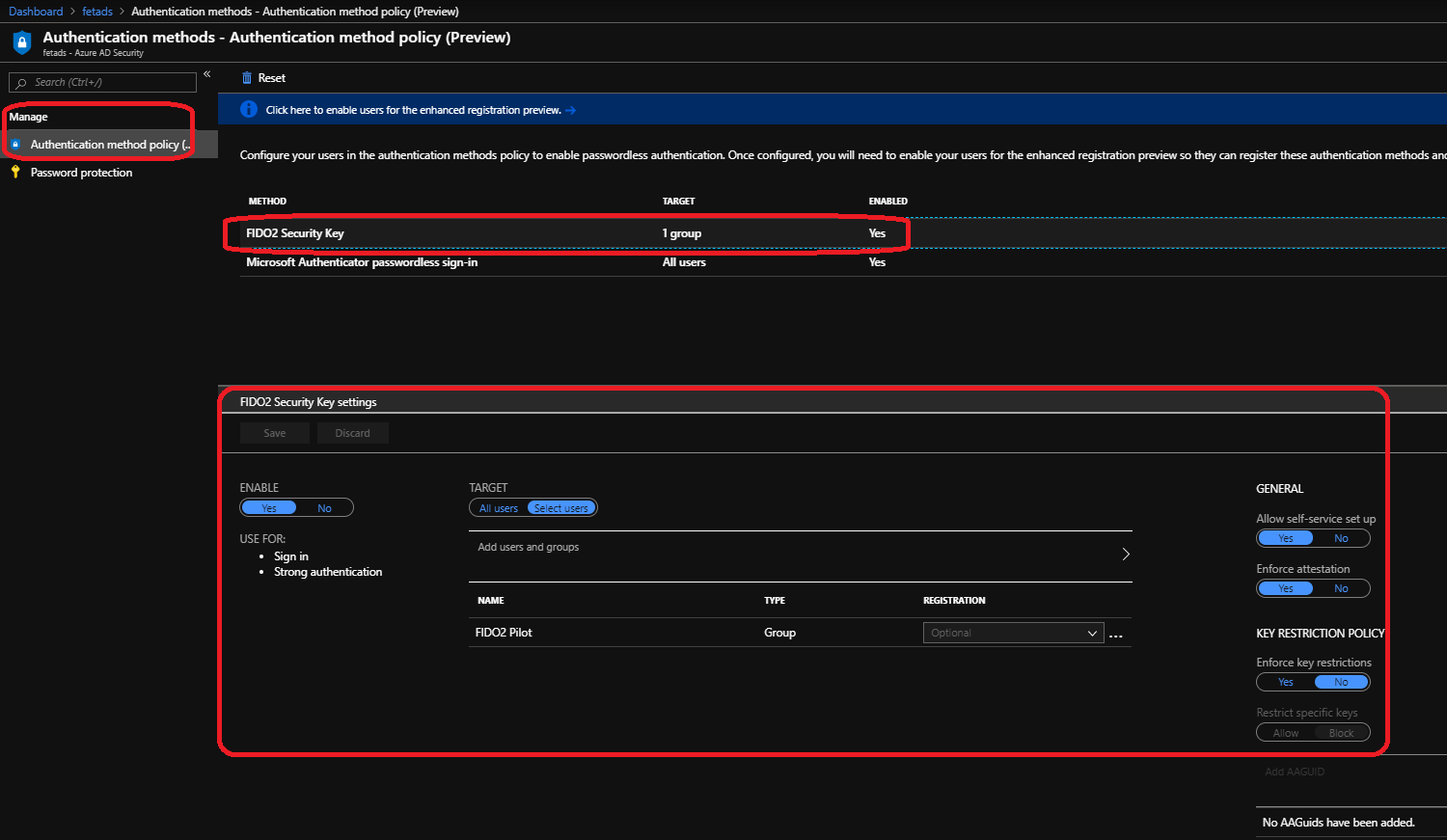Open the Registration Optional dropdown
Image resolution: width=1447 pixels, height=840 pixels.
pos(1013,633)
